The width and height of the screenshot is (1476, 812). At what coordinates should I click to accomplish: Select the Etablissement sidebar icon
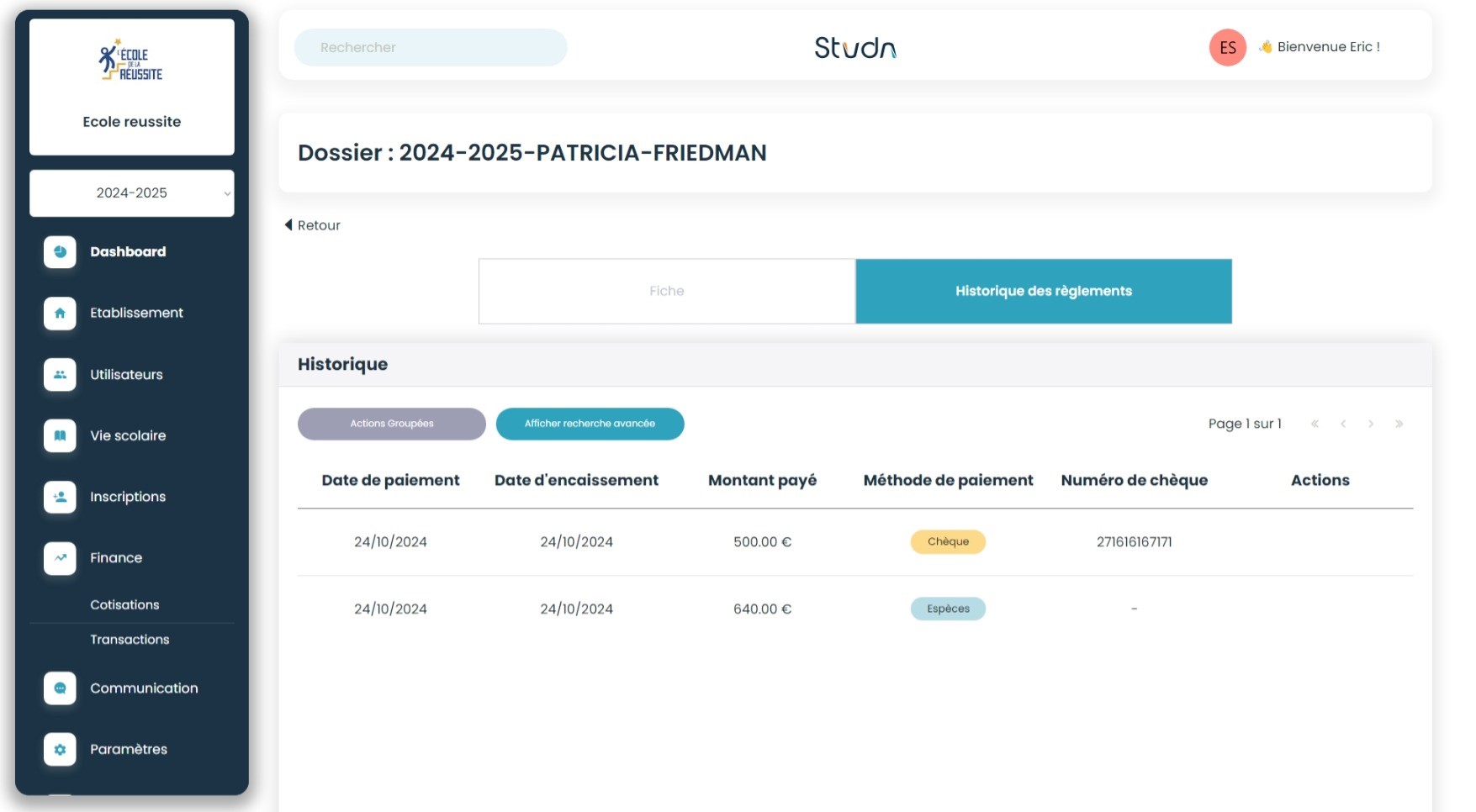[59, 313]
